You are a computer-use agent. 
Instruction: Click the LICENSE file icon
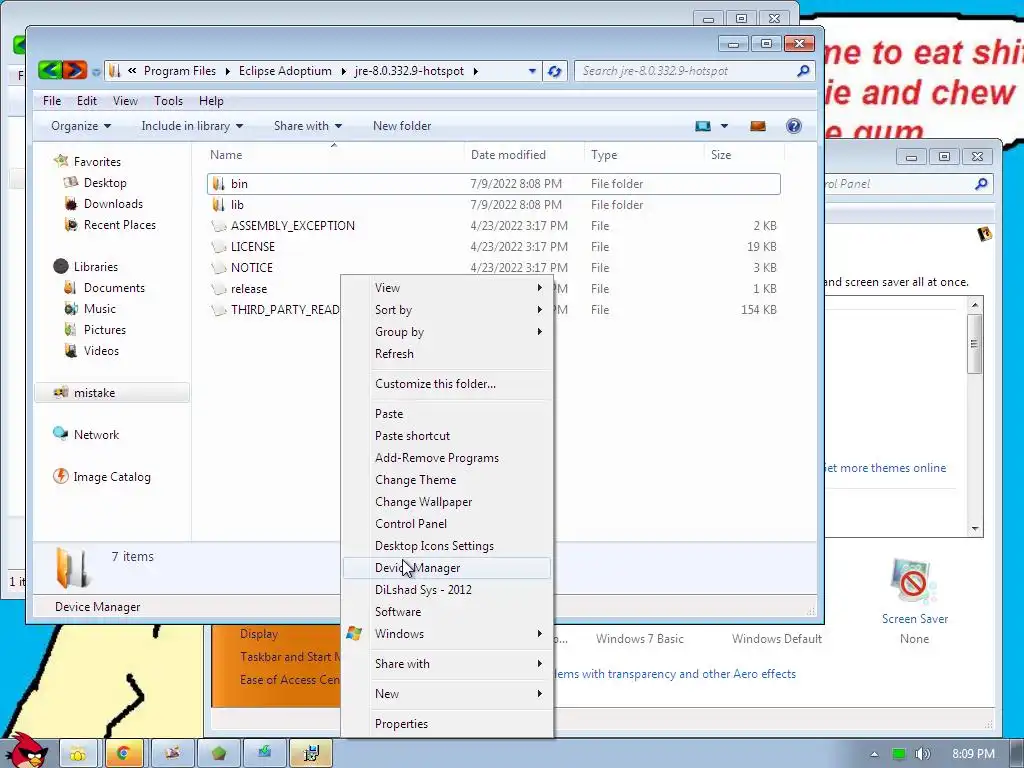tap(219, 247)
